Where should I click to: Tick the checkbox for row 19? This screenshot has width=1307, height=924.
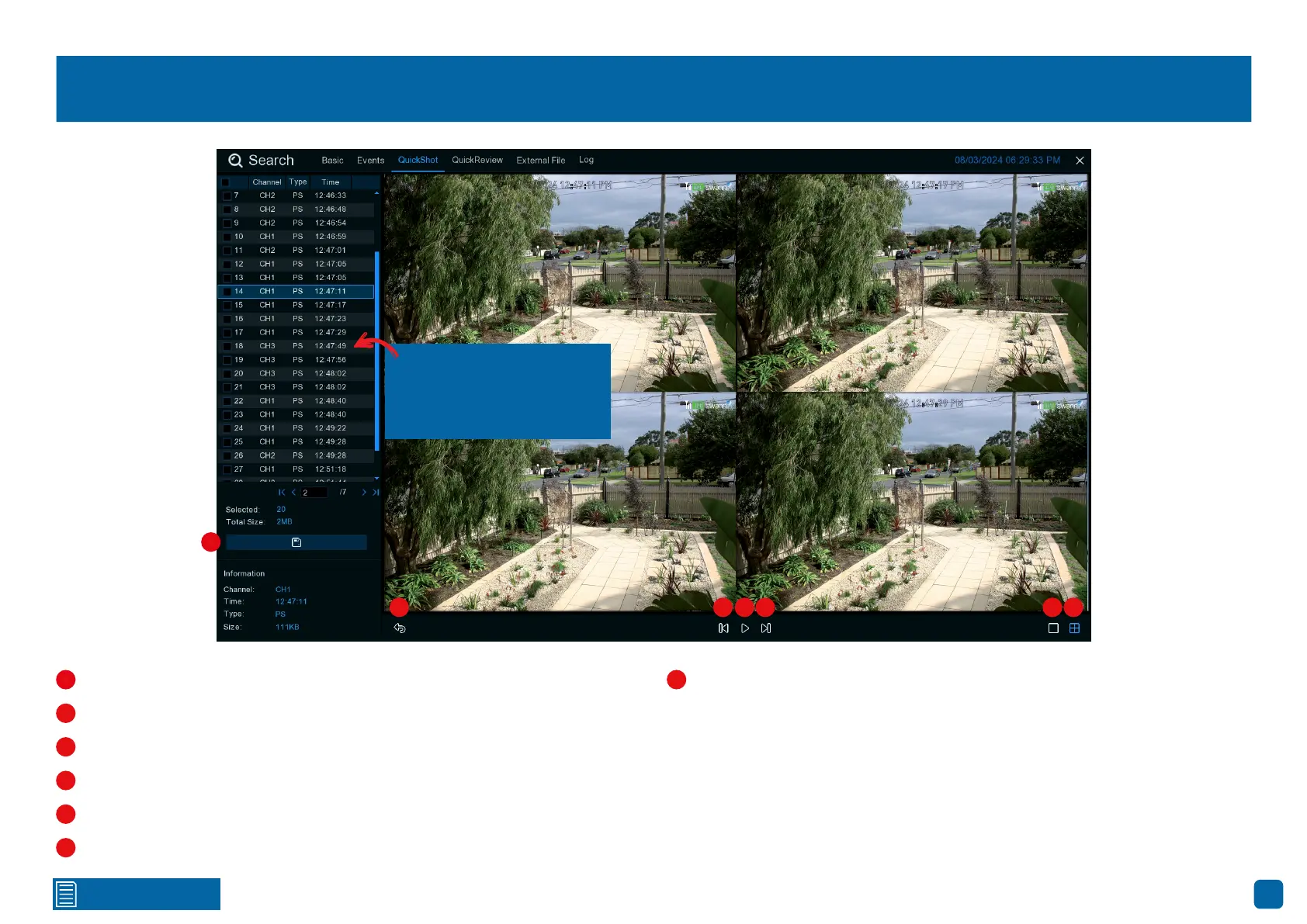point(227,360)
